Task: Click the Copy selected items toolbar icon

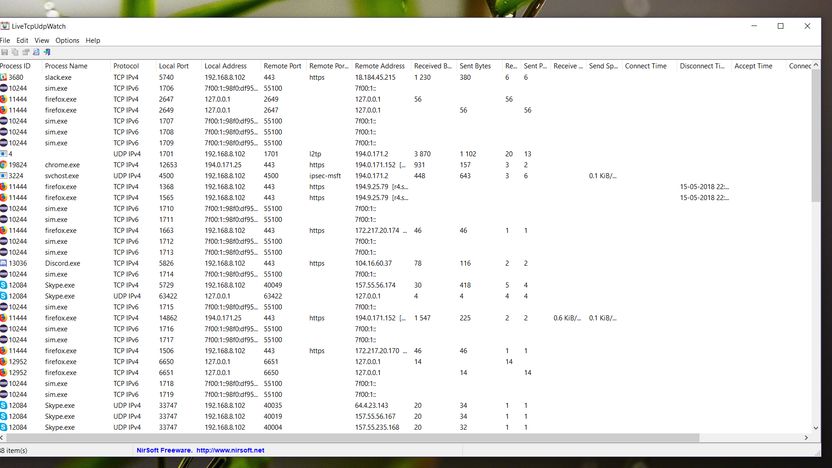Action: pyautogui.click(x=15, y=52)
